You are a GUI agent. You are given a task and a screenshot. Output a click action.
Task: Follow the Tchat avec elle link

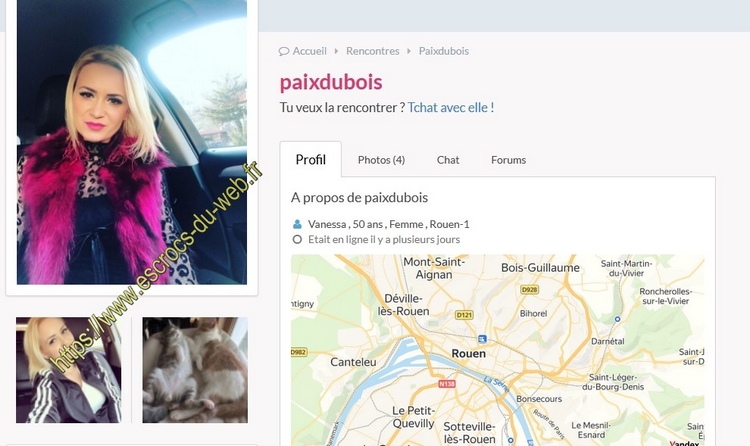(x=451, y=107)
